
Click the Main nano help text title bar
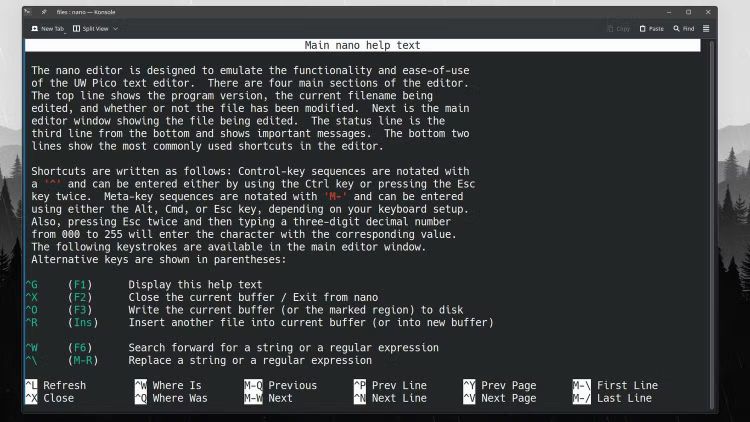pos(363,45)
